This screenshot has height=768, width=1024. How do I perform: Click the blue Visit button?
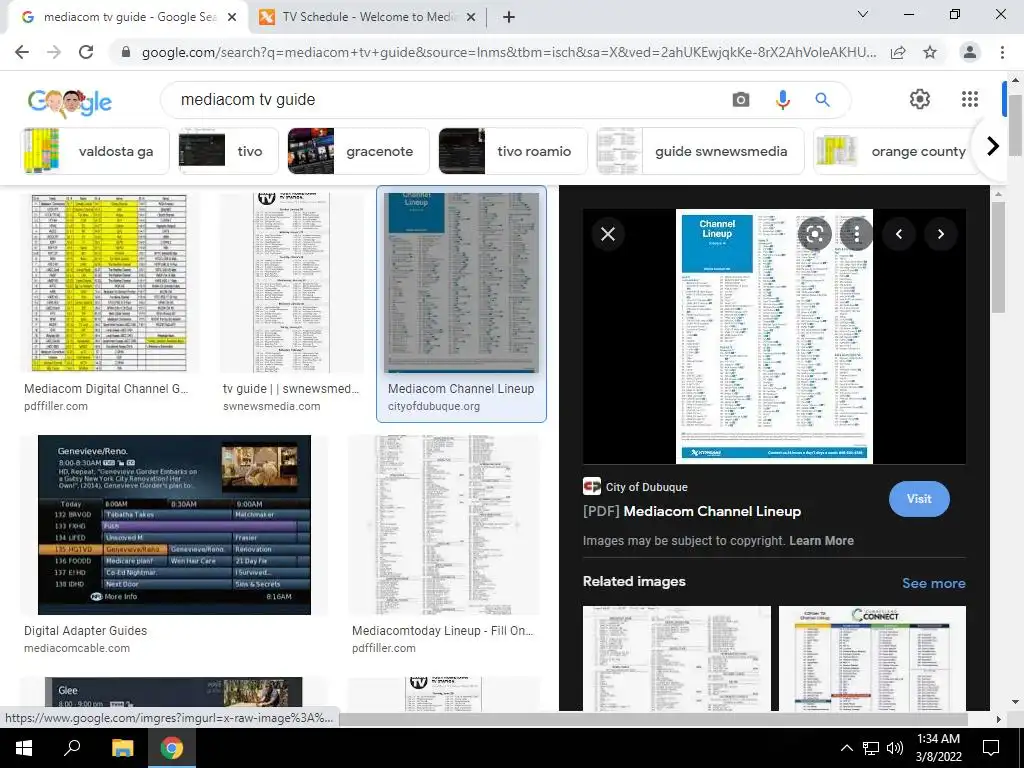tap(919, 499)
